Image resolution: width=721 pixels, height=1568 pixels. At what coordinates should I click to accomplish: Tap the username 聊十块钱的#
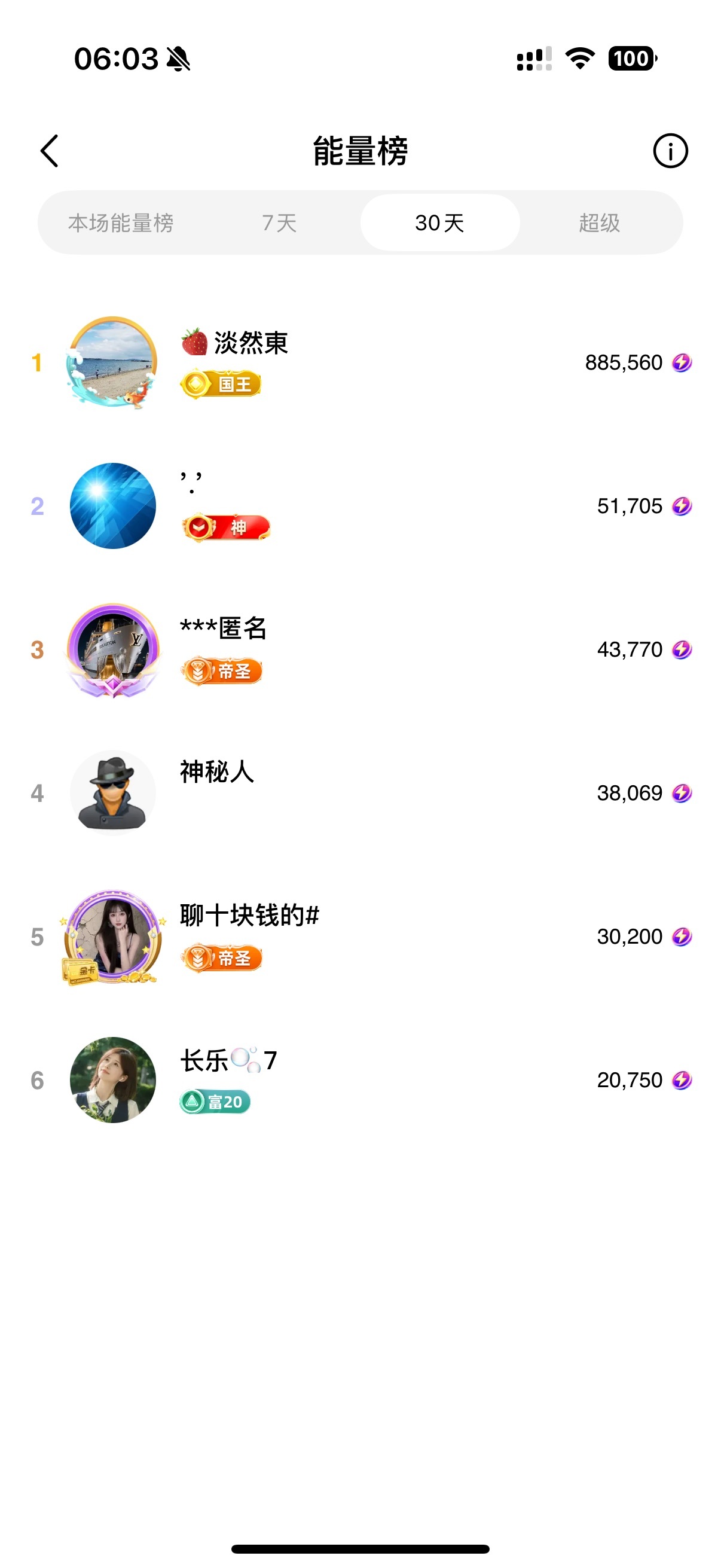pos(249,916)
